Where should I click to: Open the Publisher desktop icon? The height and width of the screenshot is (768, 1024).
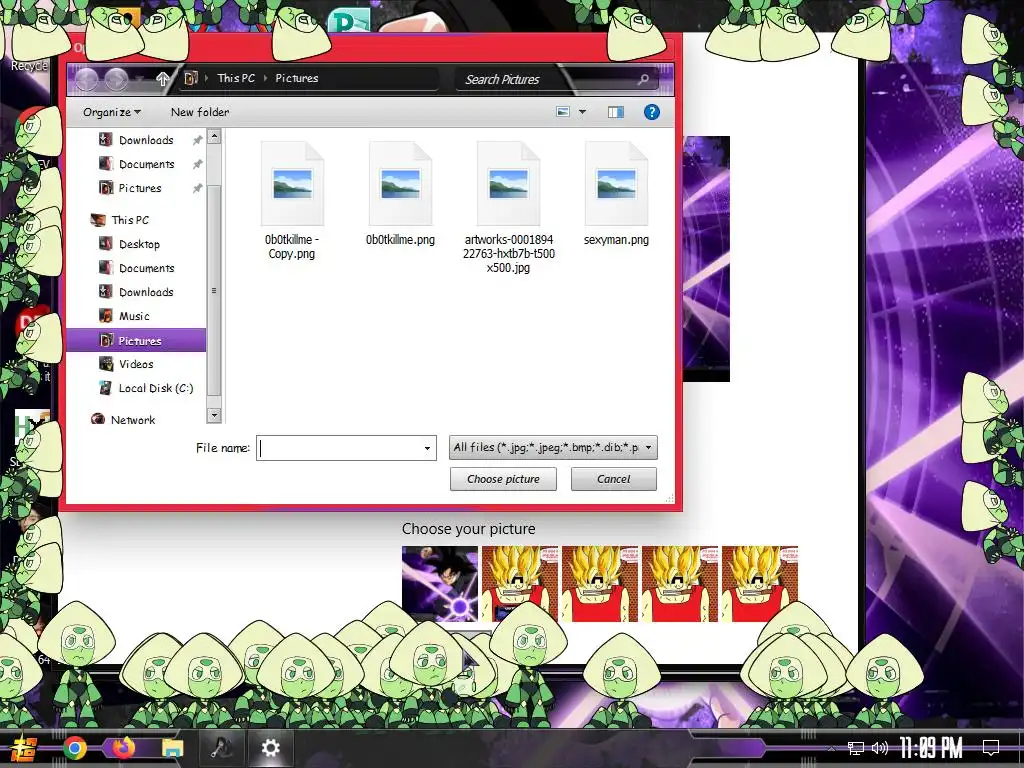pos(349,20)
